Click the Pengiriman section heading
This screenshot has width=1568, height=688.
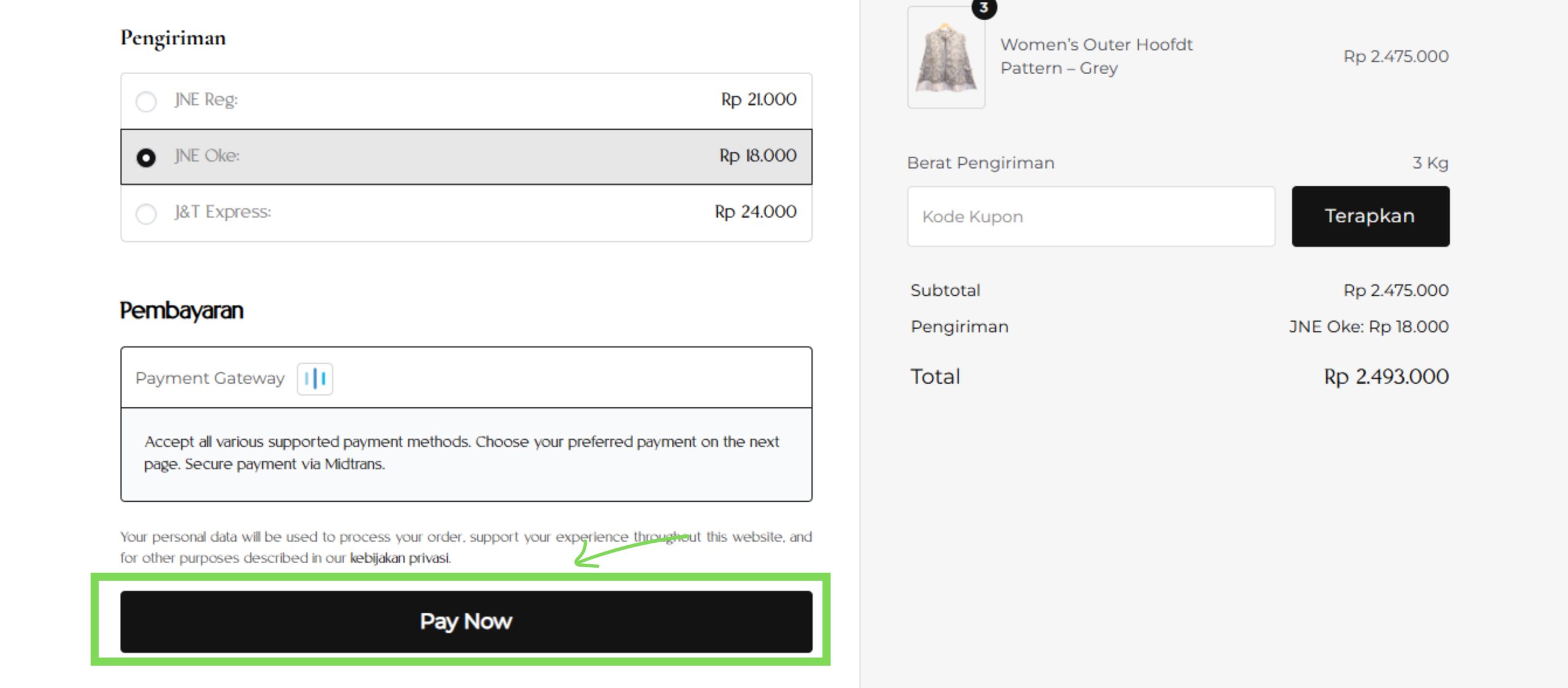173,38
